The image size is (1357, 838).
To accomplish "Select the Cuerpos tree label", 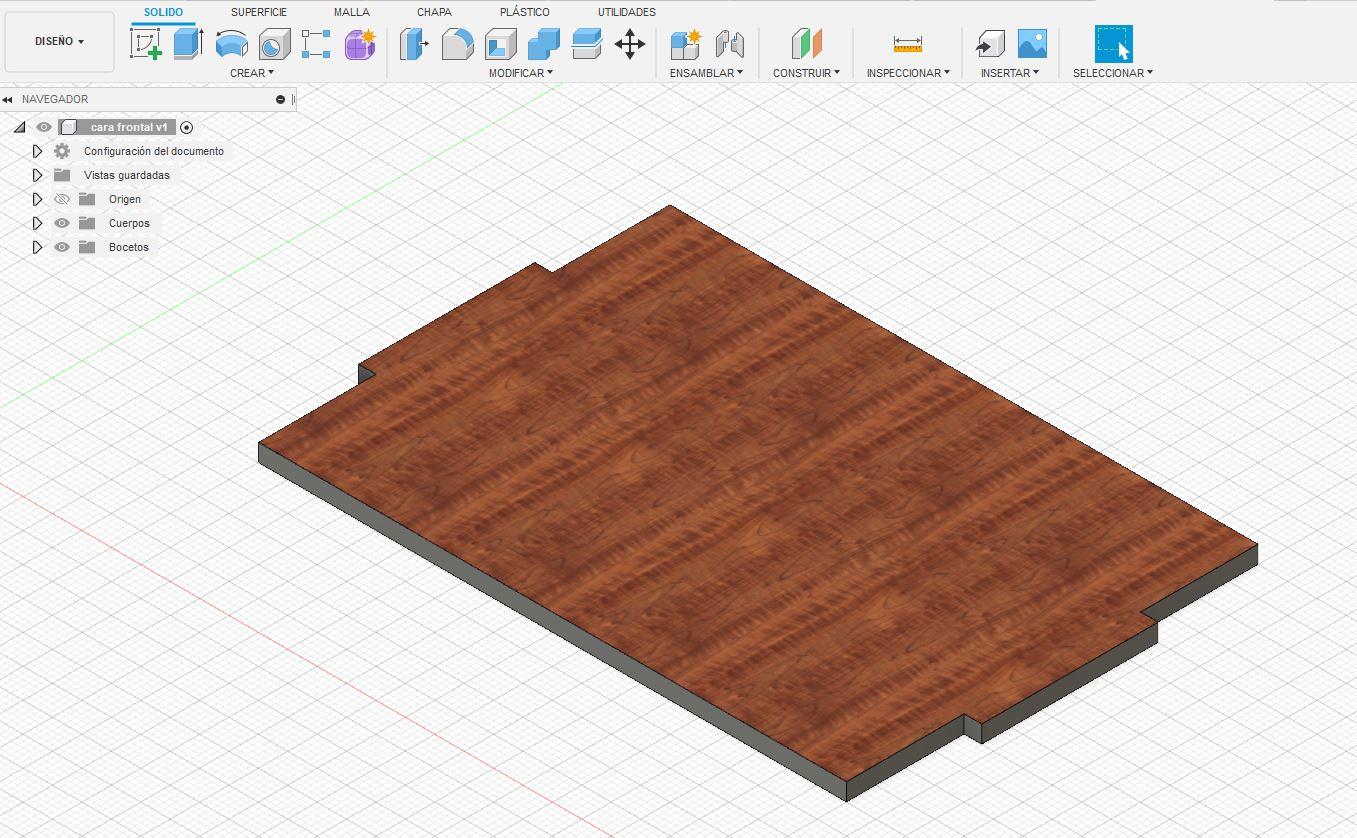I will click(x=129, y=223).
